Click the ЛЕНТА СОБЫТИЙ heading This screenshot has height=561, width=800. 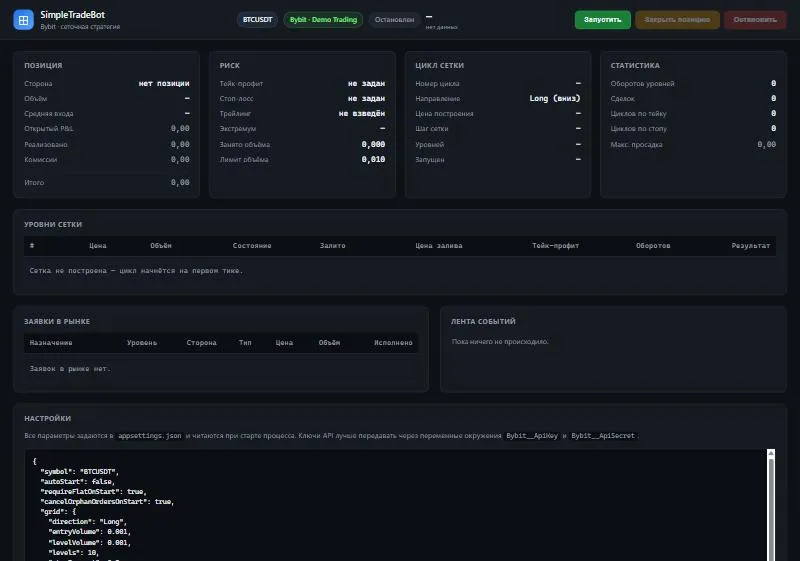[x=483, y=321]
